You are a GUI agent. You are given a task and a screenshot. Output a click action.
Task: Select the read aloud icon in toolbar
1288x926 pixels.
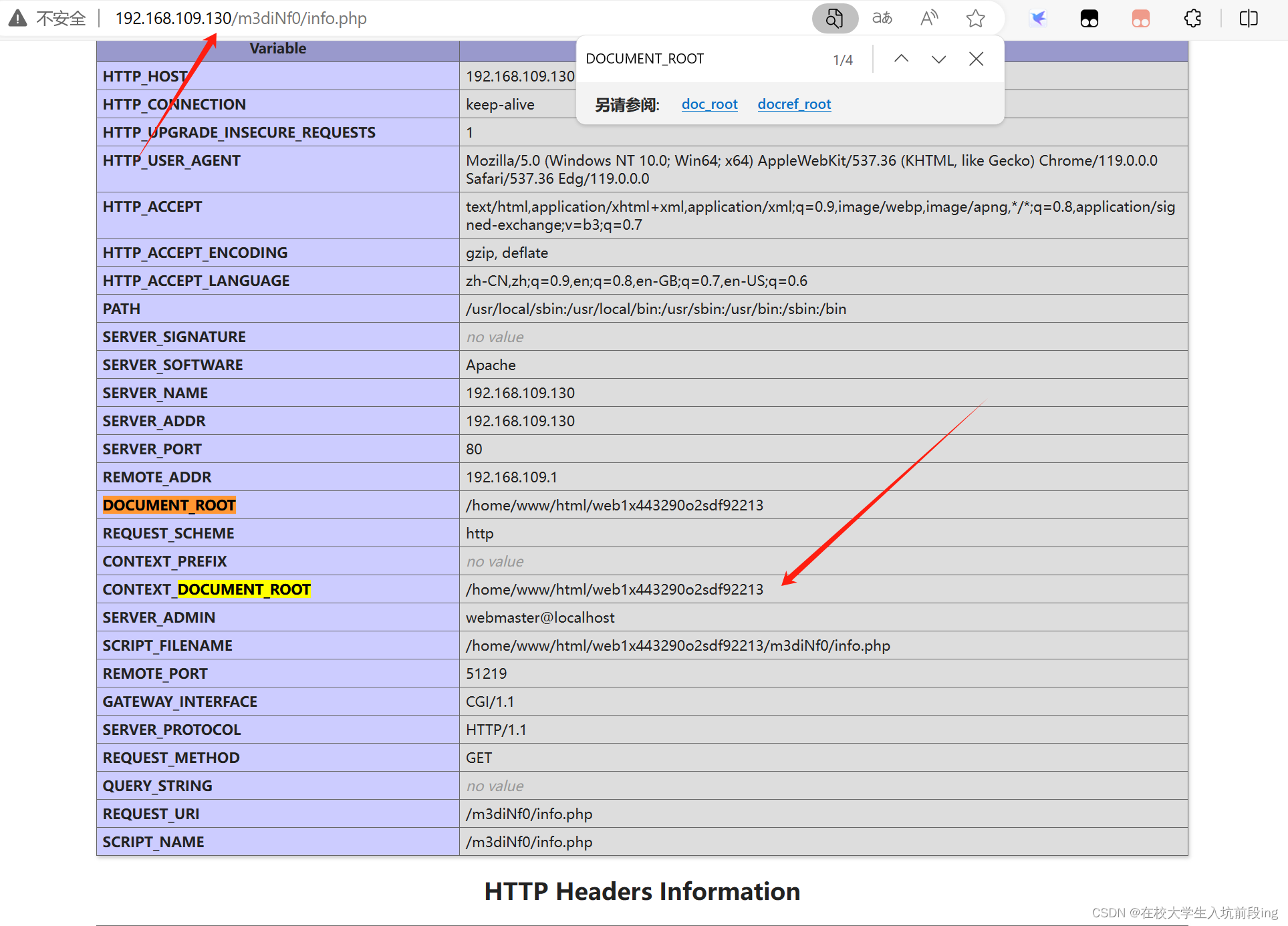(928, 18)
